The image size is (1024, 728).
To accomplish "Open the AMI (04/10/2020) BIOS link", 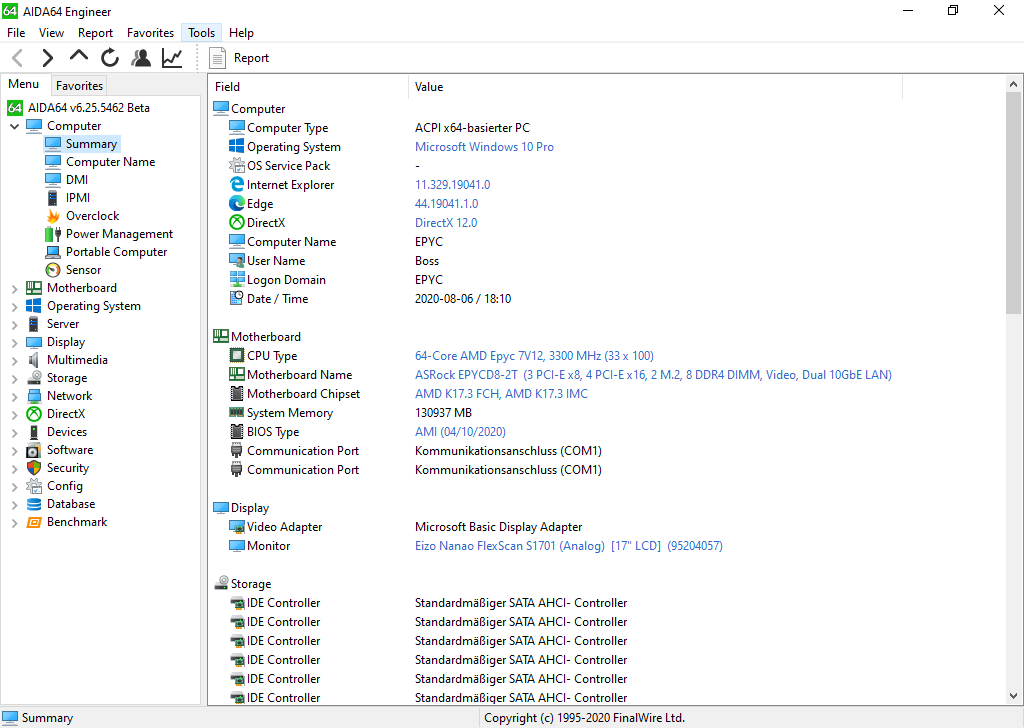I will coord(460,432).
